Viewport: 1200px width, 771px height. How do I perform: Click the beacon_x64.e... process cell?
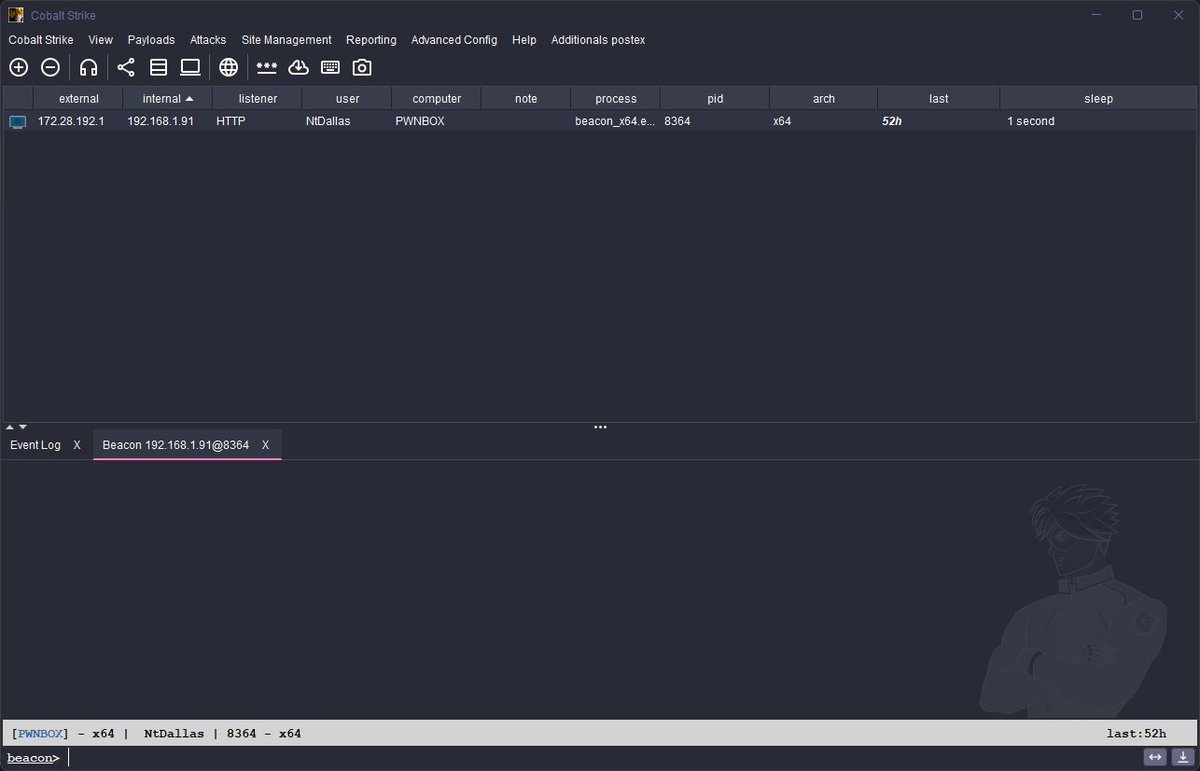pos(616,121)
